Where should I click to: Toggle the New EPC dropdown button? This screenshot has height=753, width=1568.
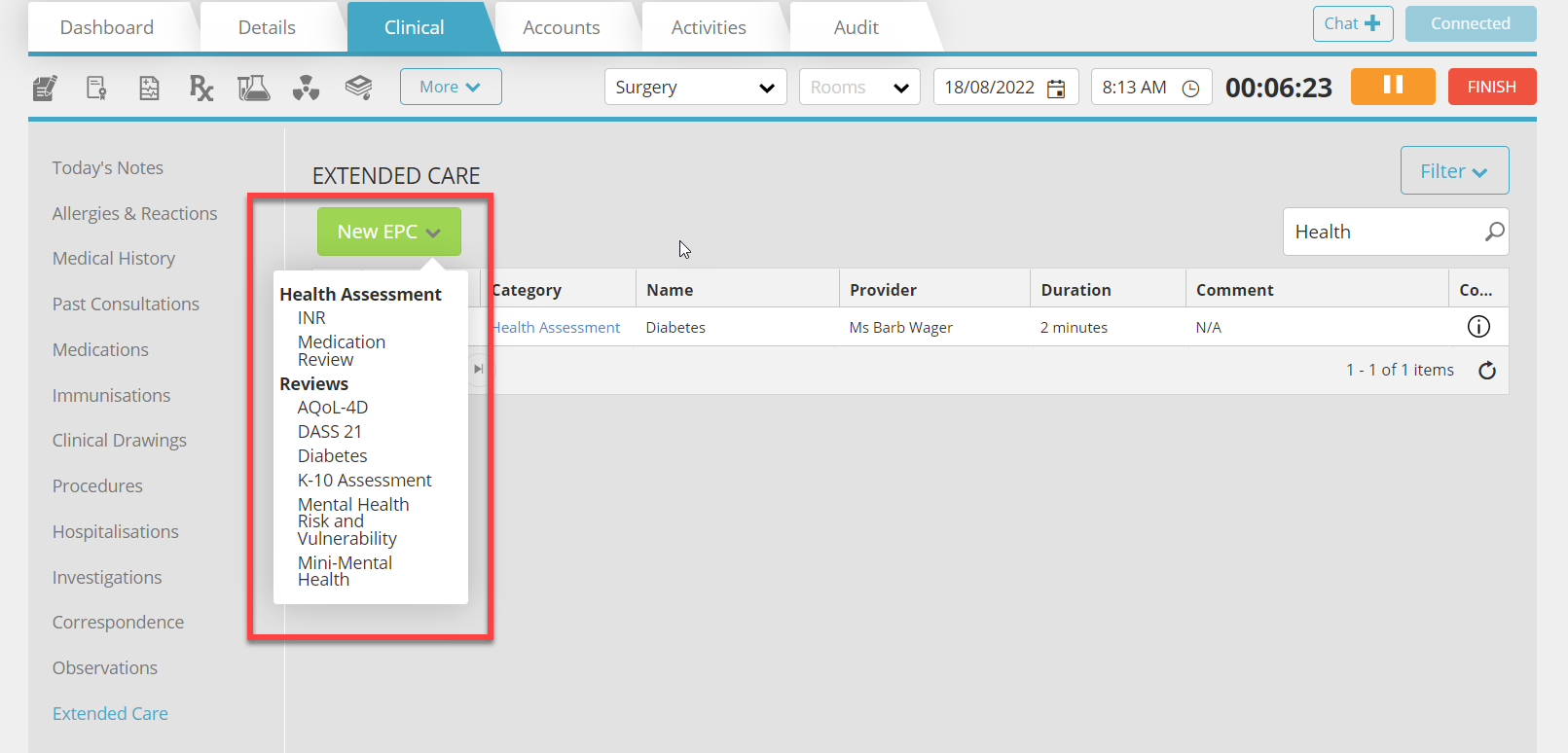[x=389, y=232]
